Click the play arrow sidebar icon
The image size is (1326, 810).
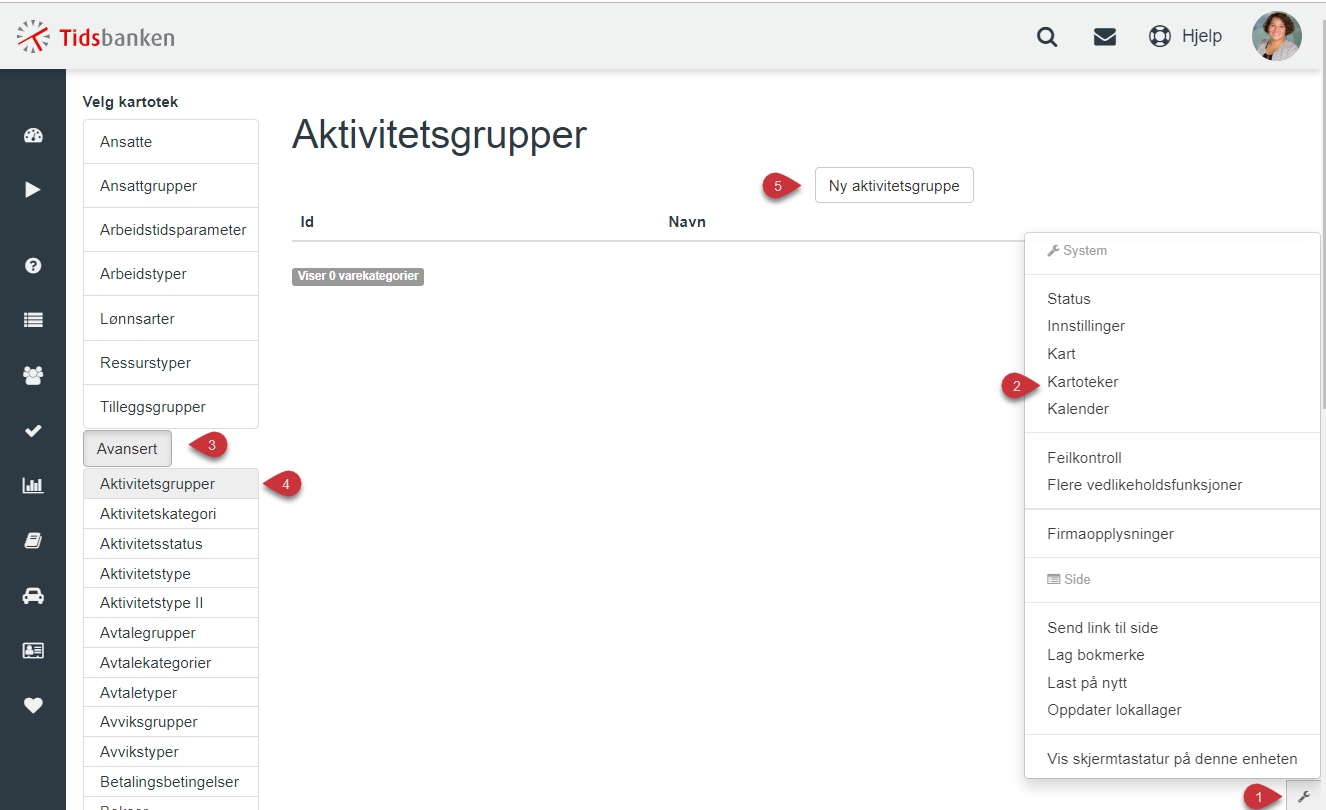pyautogui.click(x=33, y=189)
